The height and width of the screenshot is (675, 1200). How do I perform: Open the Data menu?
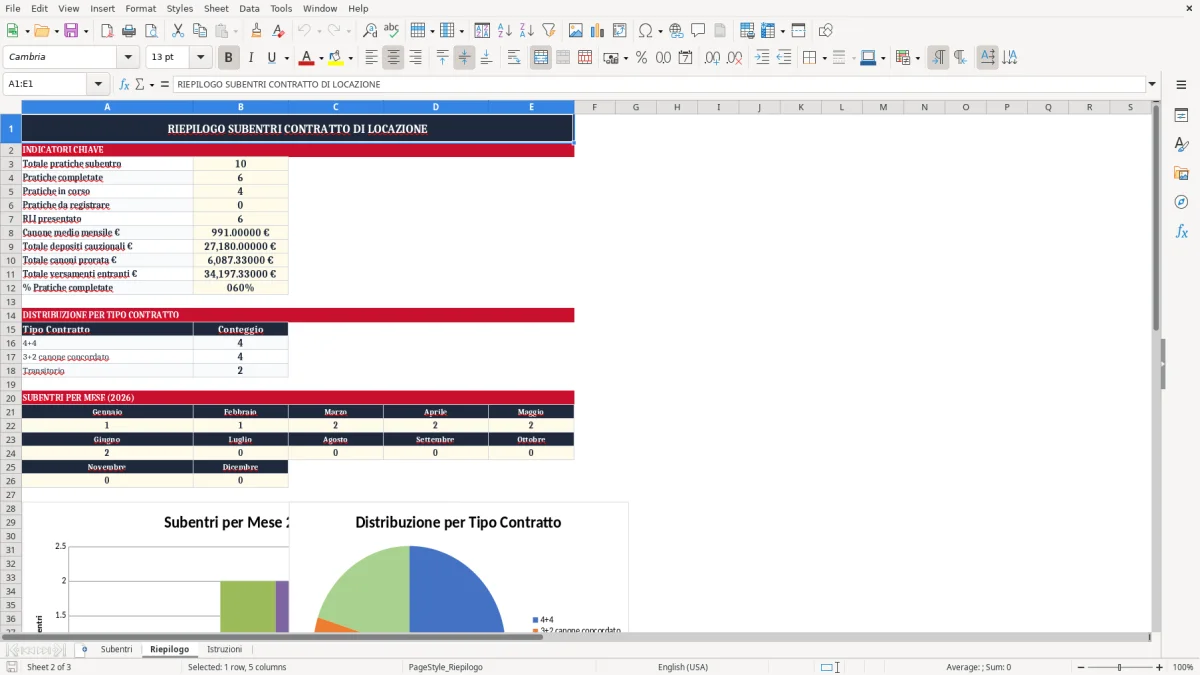click(x=249, y=8)
